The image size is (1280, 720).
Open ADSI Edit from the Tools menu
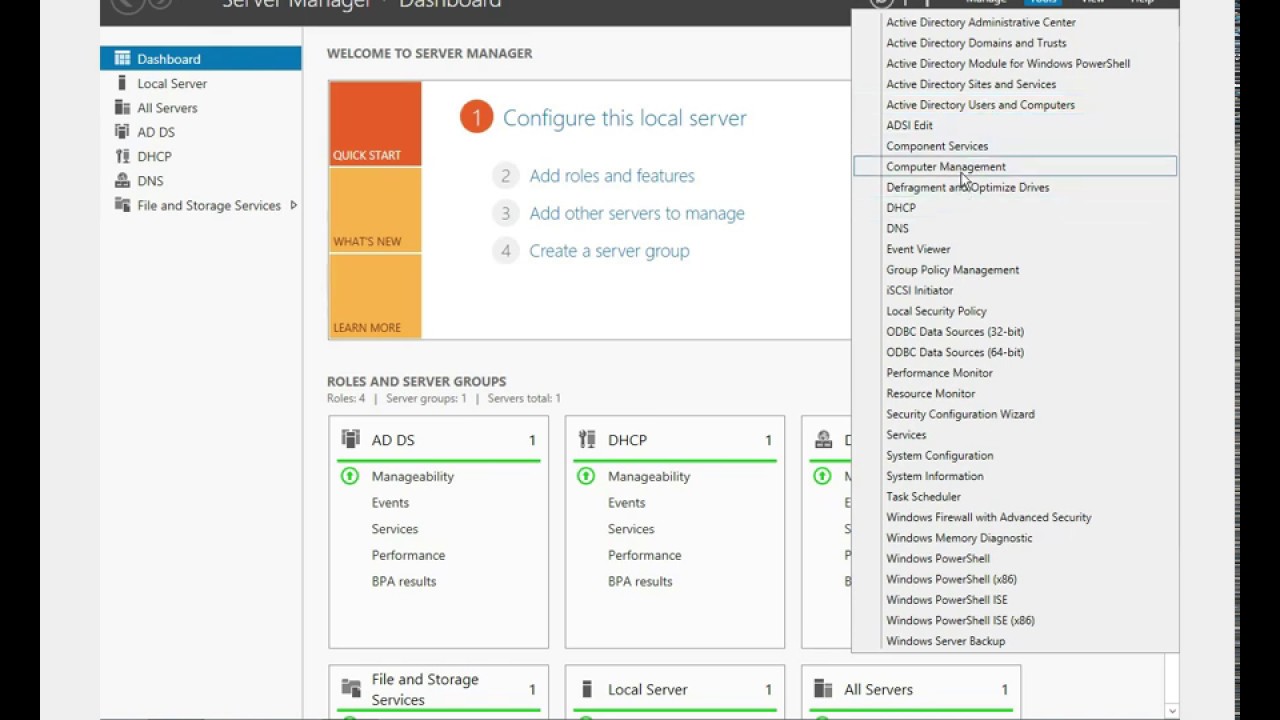909,125
